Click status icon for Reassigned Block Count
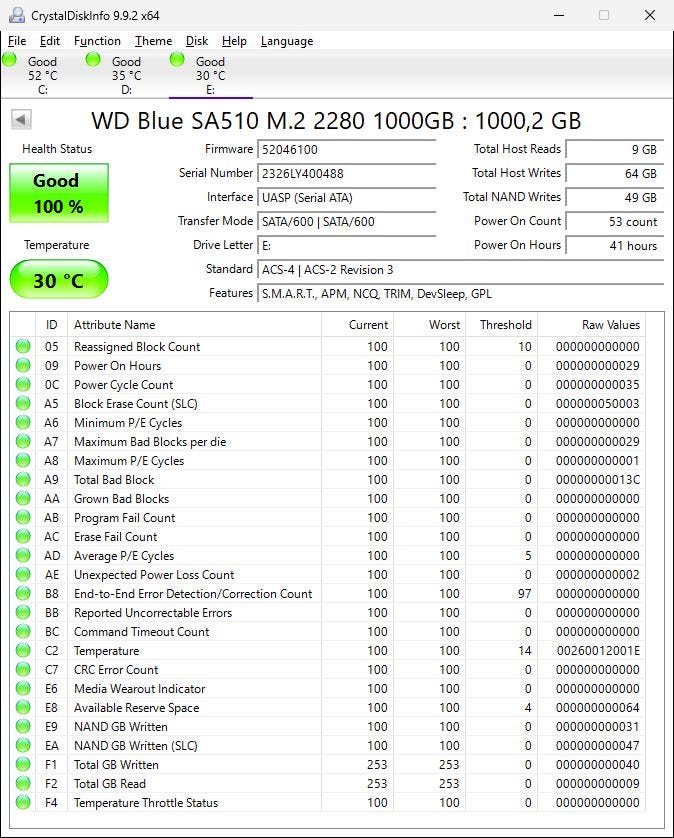The width and height of the screenshot is (674, 838). (x=23, y=346)
